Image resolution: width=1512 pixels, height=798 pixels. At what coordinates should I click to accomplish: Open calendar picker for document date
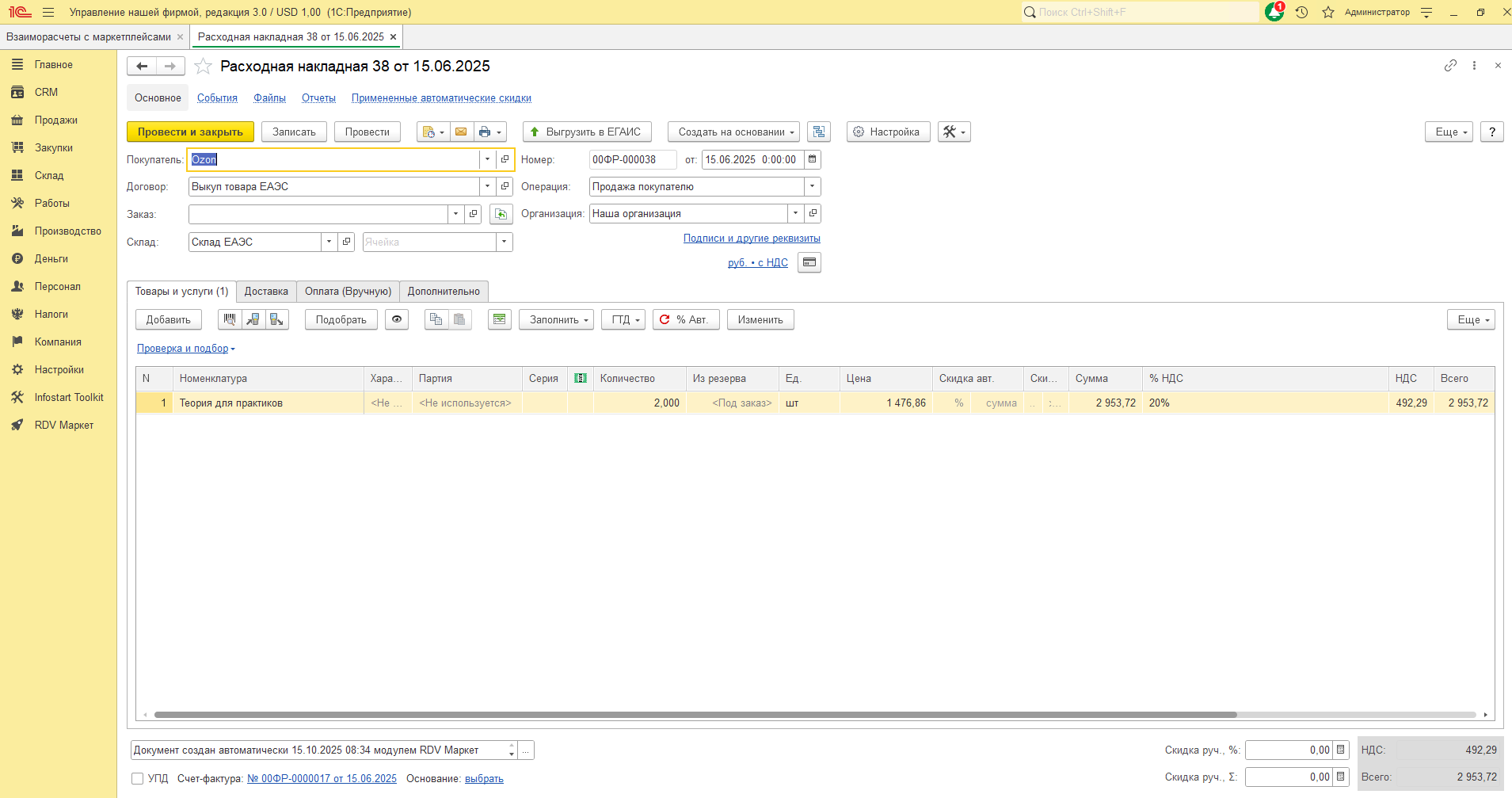pyautogui.click(x=812, y=159)
